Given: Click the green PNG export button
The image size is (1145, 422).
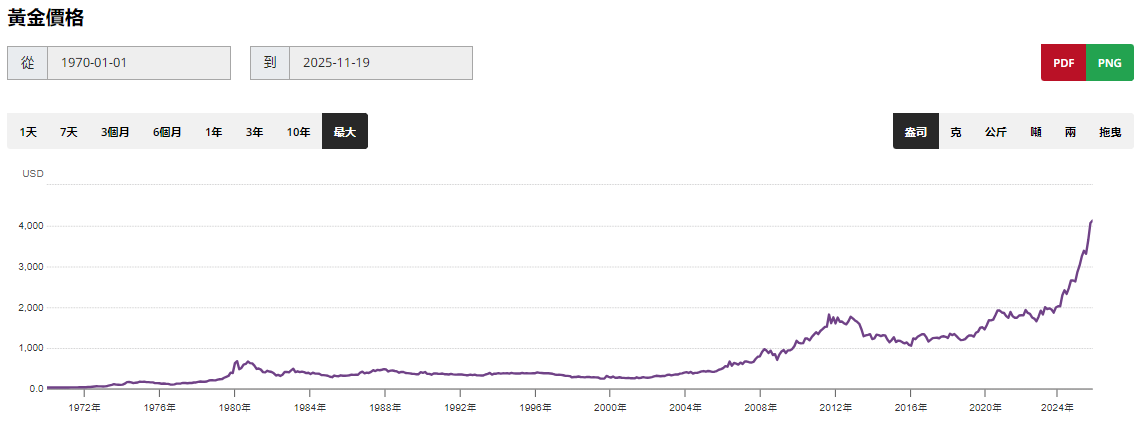Looking at the screenshot, I should [x=1109, y=63].
